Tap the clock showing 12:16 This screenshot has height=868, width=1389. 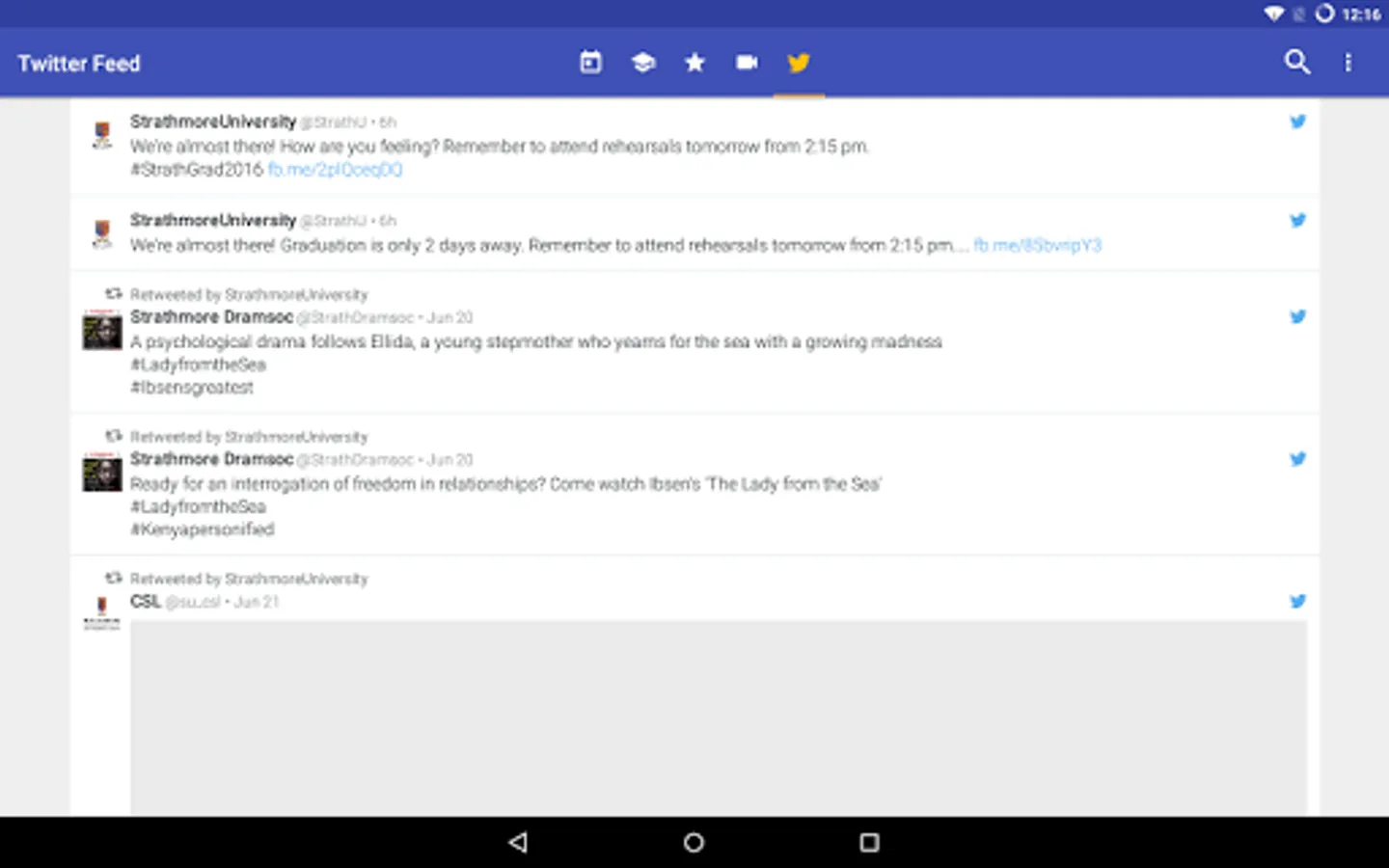pyautogui.click(x=1361, y=14)
